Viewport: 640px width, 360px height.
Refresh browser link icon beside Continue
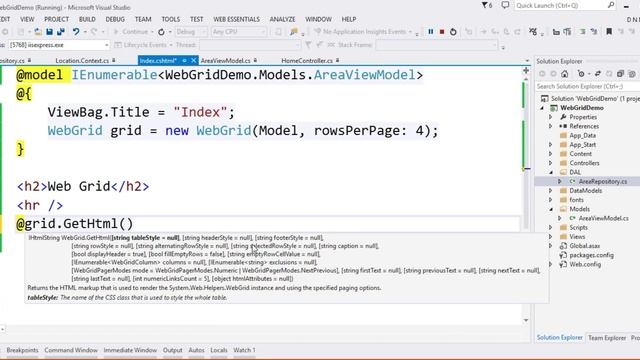161,31
